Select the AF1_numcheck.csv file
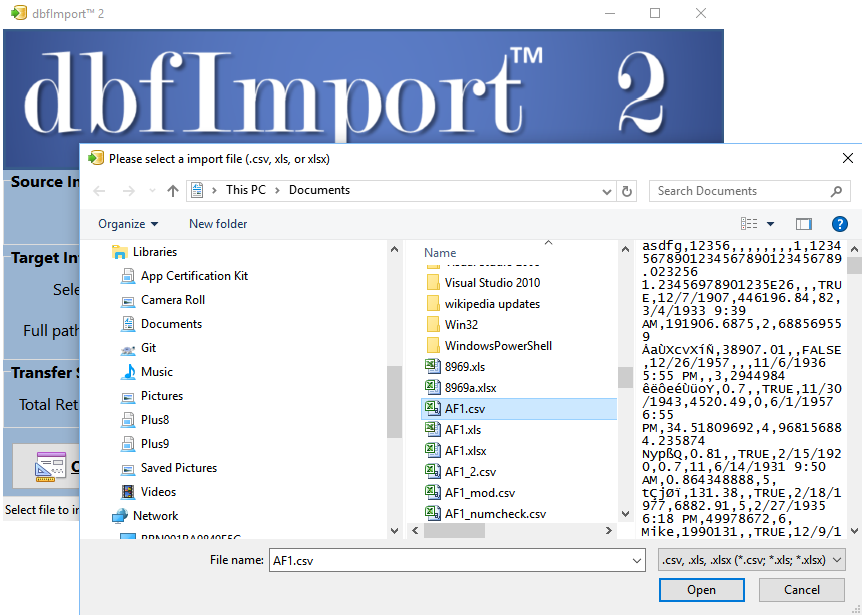 coord(495,514)
